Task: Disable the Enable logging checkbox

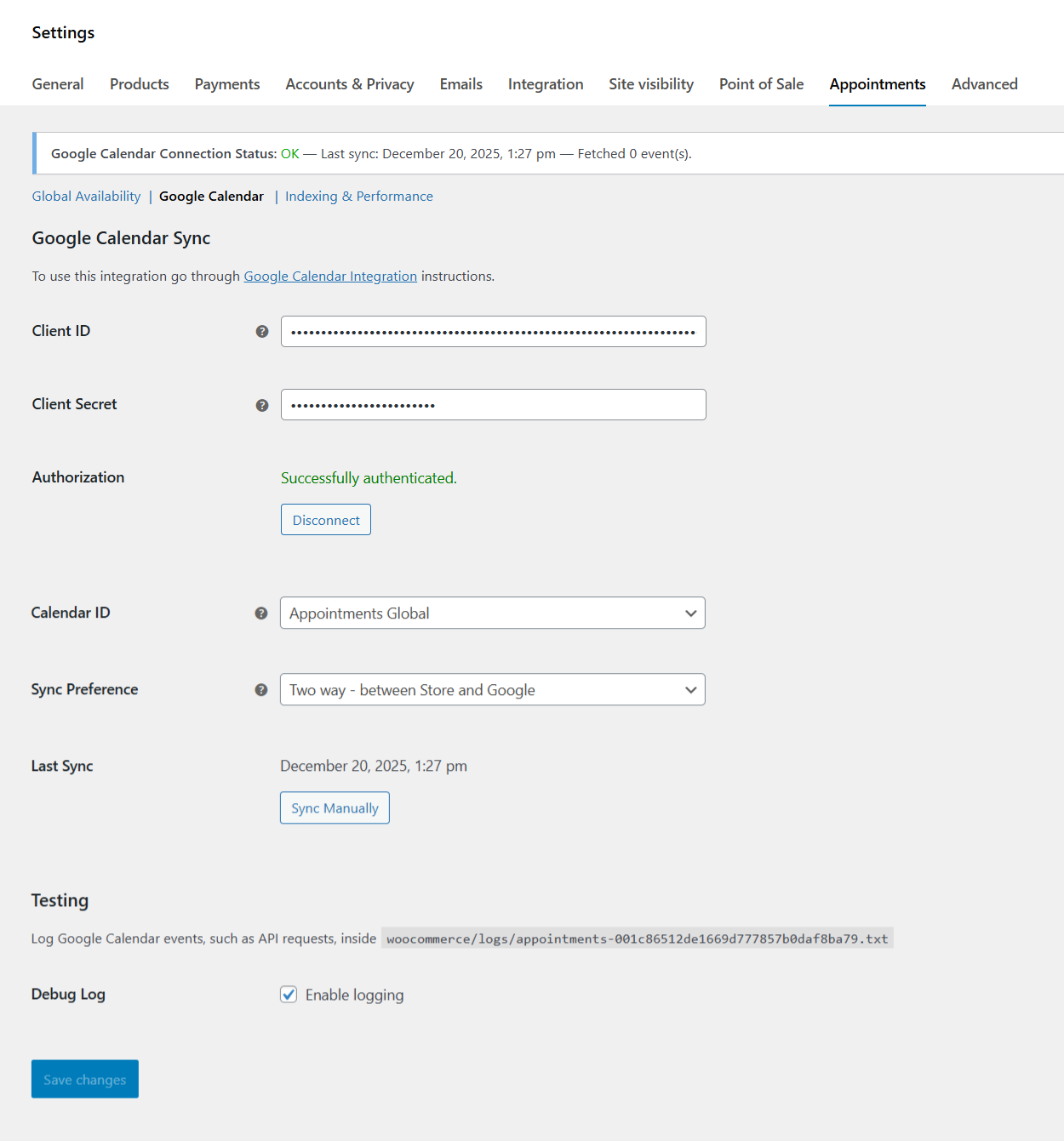Action: [x=289, y=994]
